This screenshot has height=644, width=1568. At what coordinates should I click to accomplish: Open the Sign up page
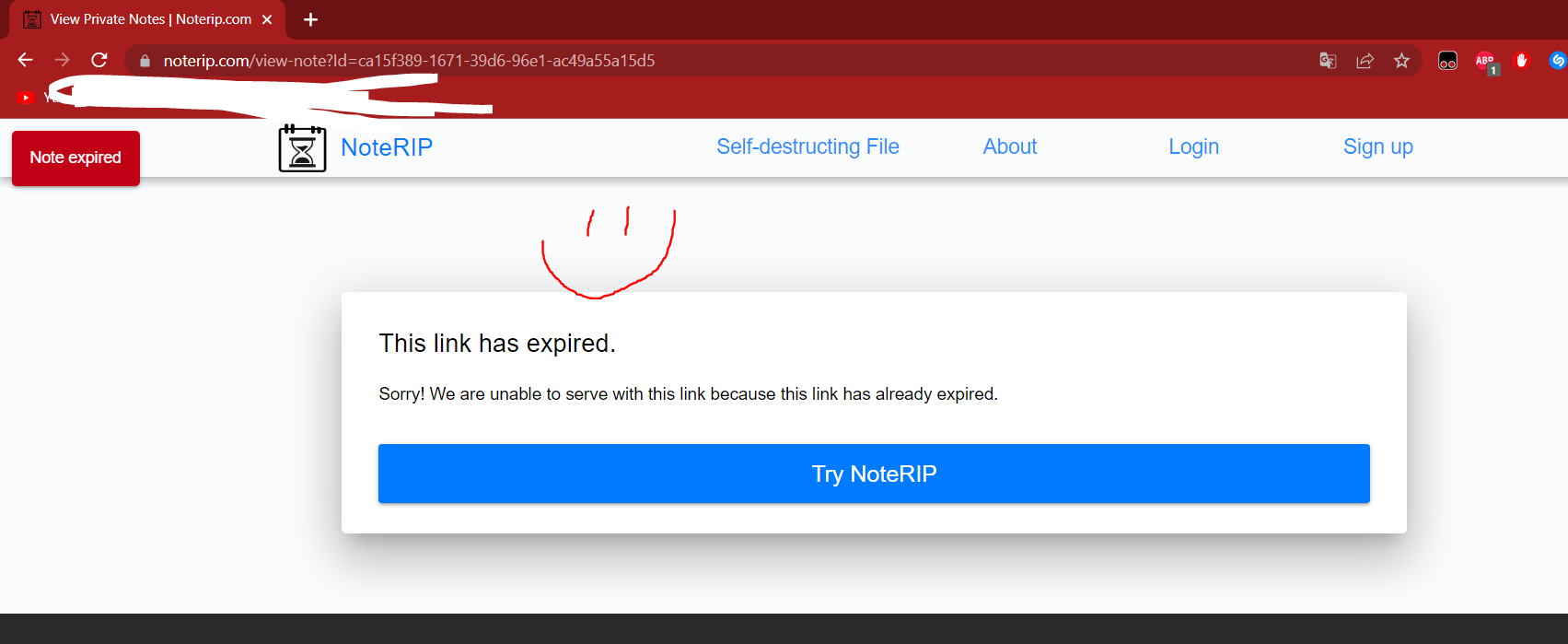(x=1378, y=146)
